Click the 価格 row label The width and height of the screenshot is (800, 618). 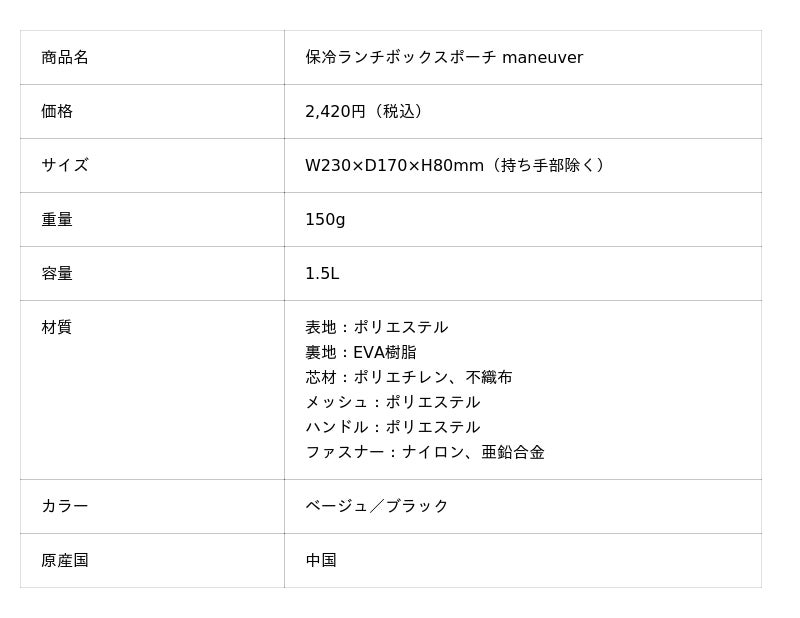[x=57, y=111]
